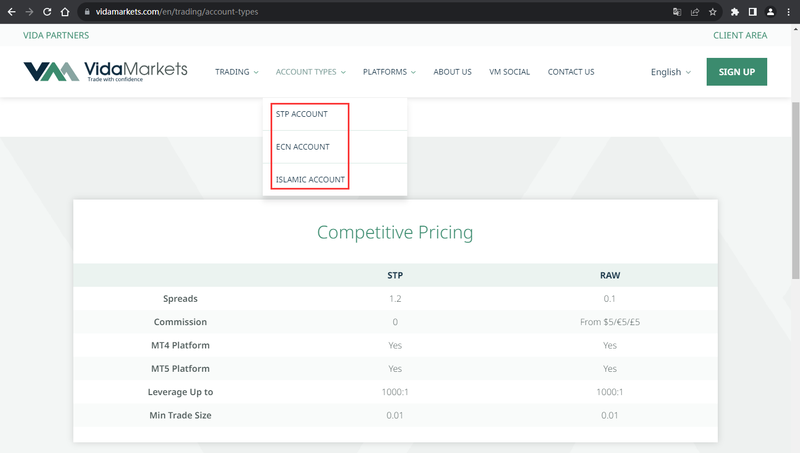Click the RAW leverage value 1000:1
The height and width of the screenshot is (453, 800).
pyautogui.click(x=610, y=392)
